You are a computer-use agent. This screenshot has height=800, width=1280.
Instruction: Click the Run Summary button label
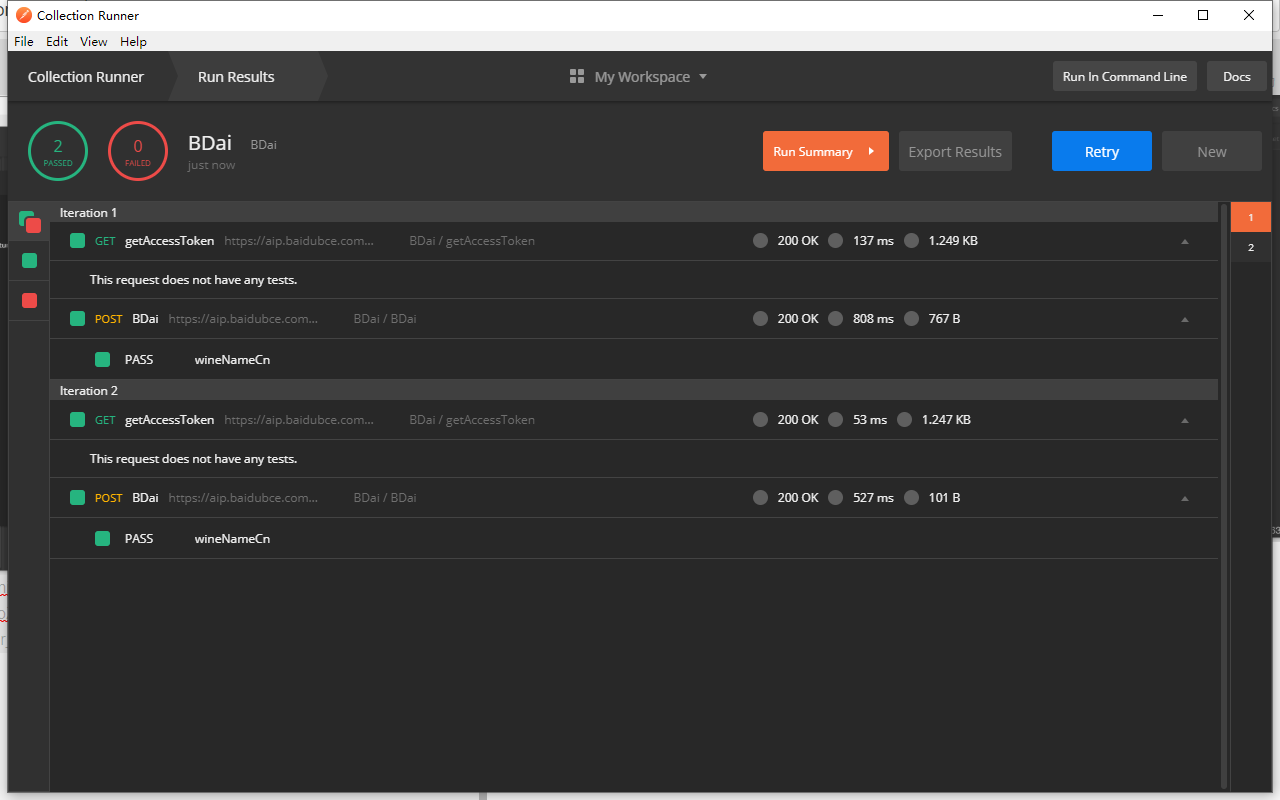click(813, 152)
